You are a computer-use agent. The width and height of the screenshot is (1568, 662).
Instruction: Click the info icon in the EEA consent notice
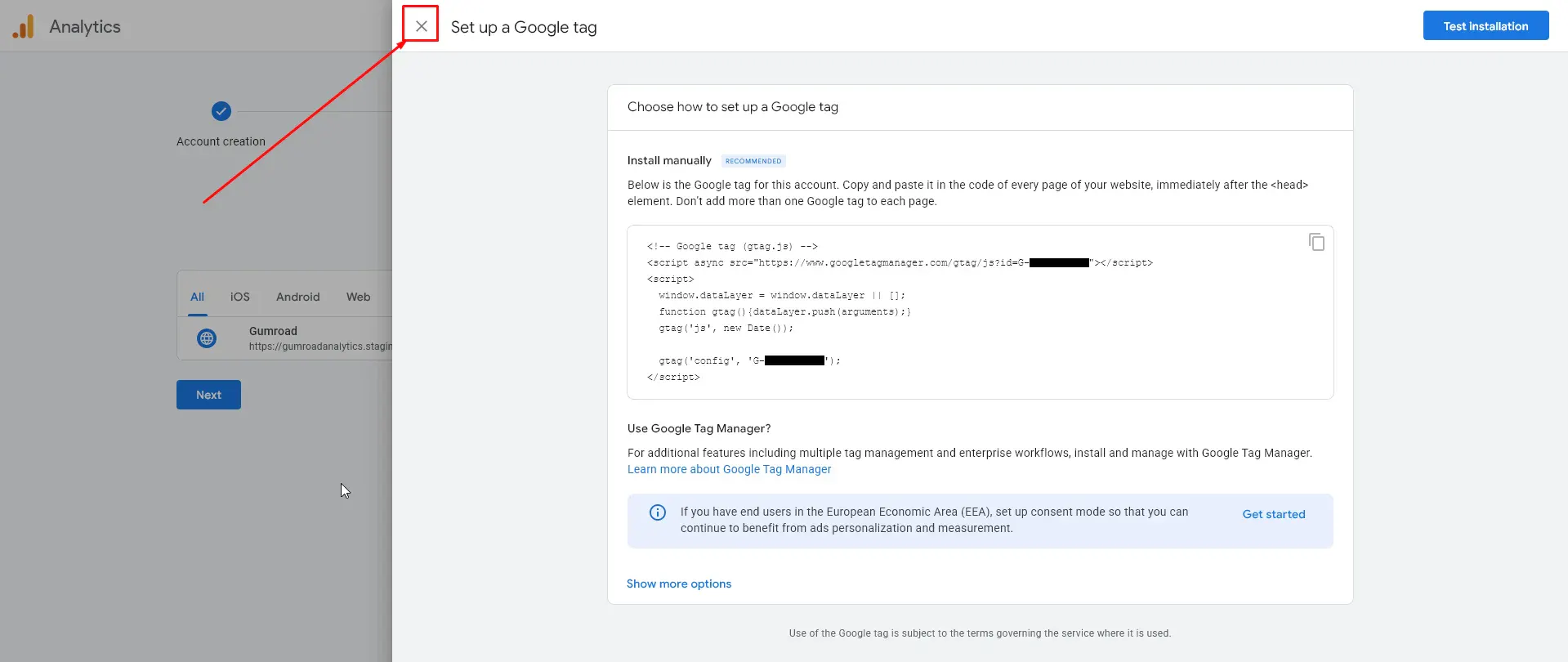[658, 512]
